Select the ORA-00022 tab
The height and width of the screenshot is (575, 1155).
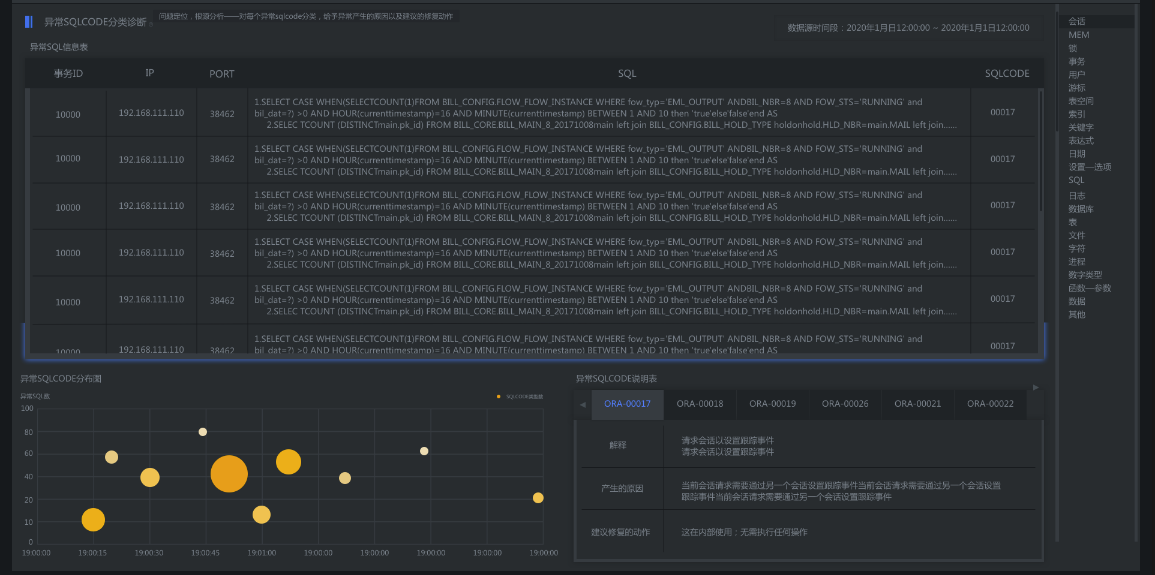pos(990,404)
